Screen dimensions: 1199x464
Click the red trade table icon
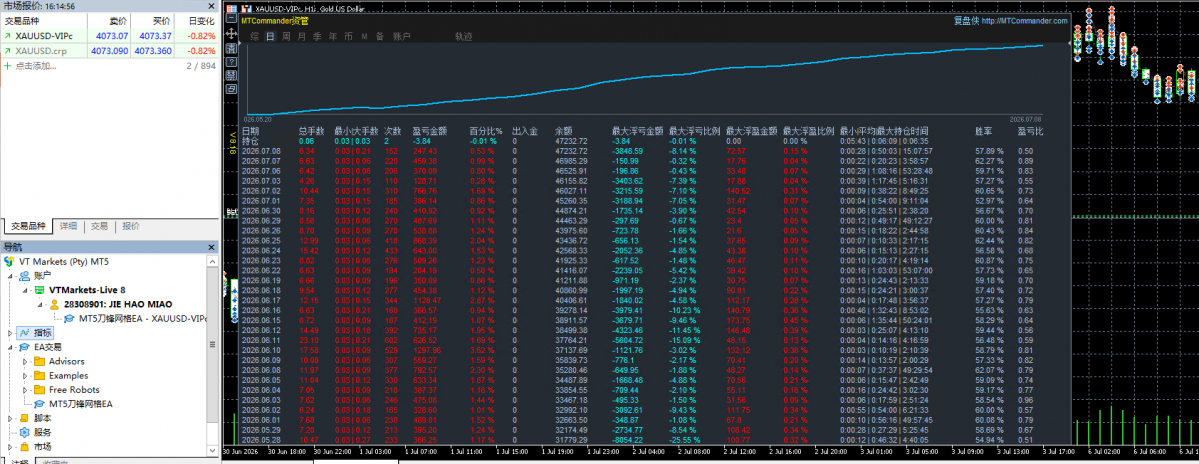(x=232, y=8)
